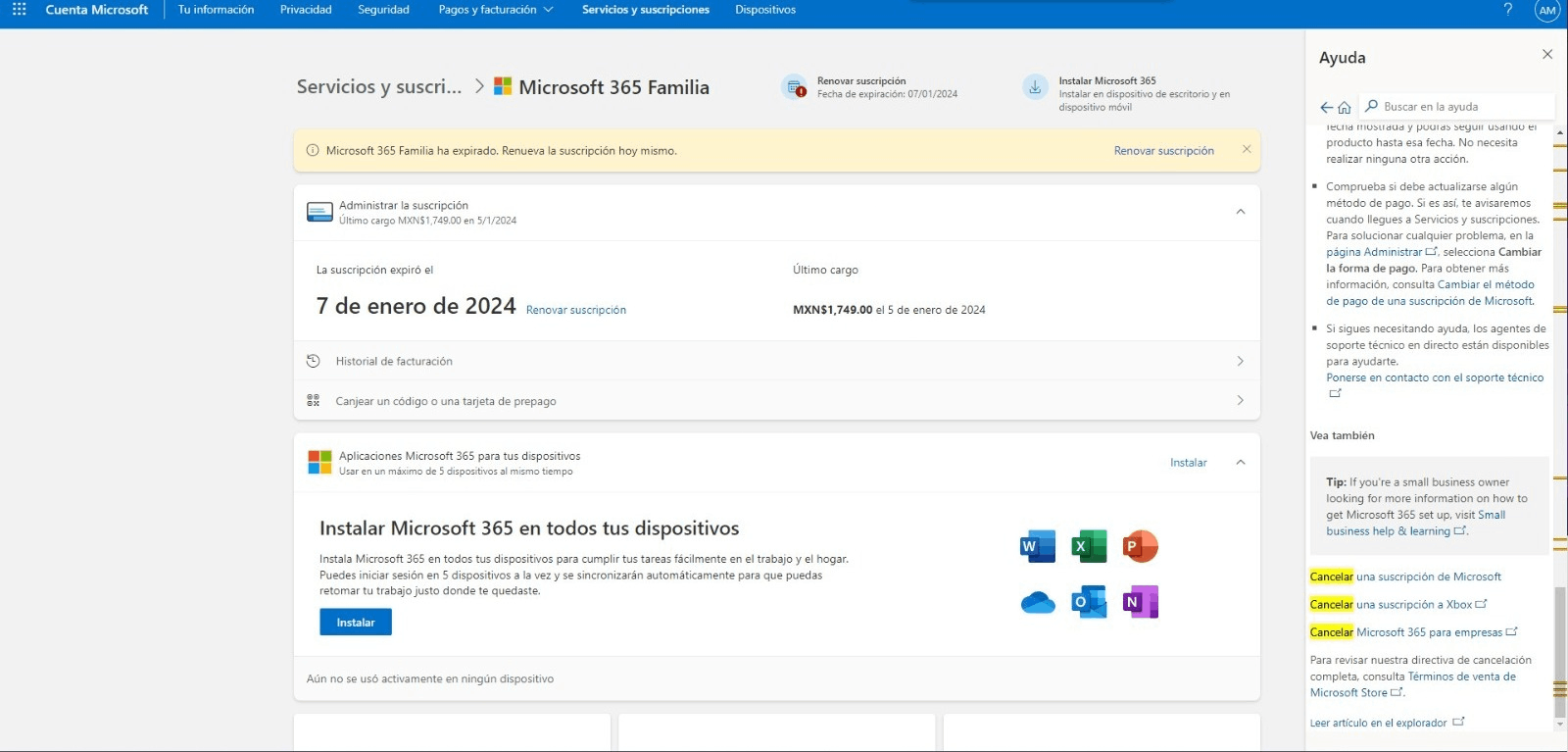Close the Ayuda help panel

1547,55
